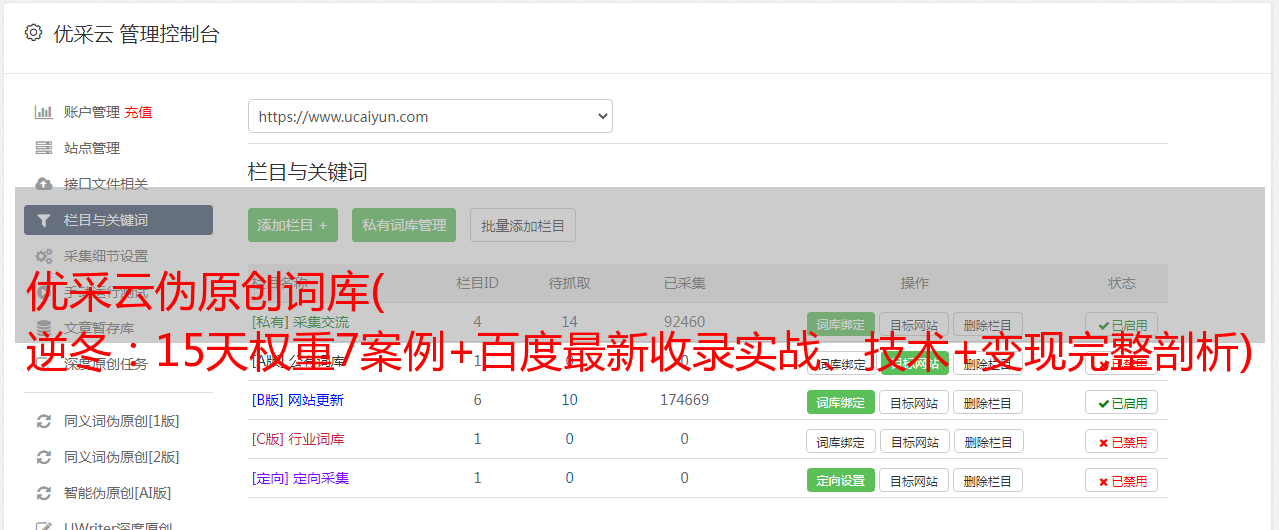Click the red cross icon in 行业词库 row
The height and width of the screenshot is (530, 1279).
pos(1103,442)
